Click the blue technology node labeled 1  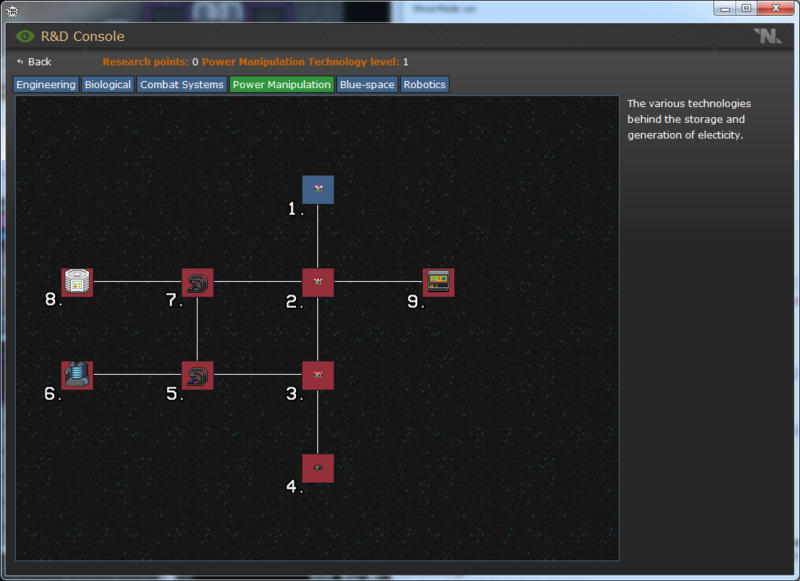tap(317, 190)
